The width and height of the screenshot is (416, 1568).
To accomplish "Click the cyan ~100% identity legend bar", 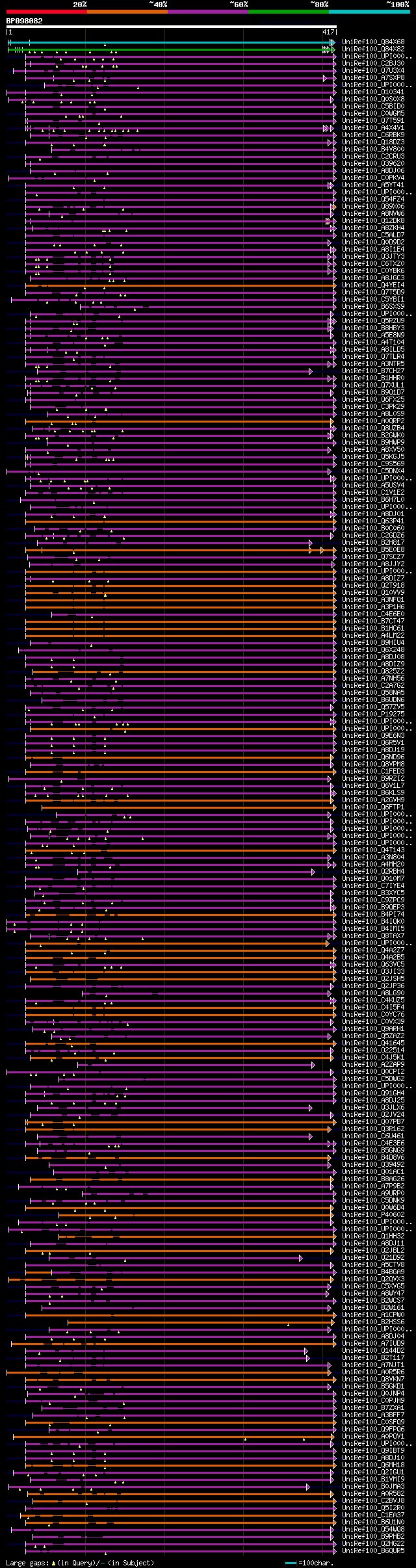I will (369, 11).
